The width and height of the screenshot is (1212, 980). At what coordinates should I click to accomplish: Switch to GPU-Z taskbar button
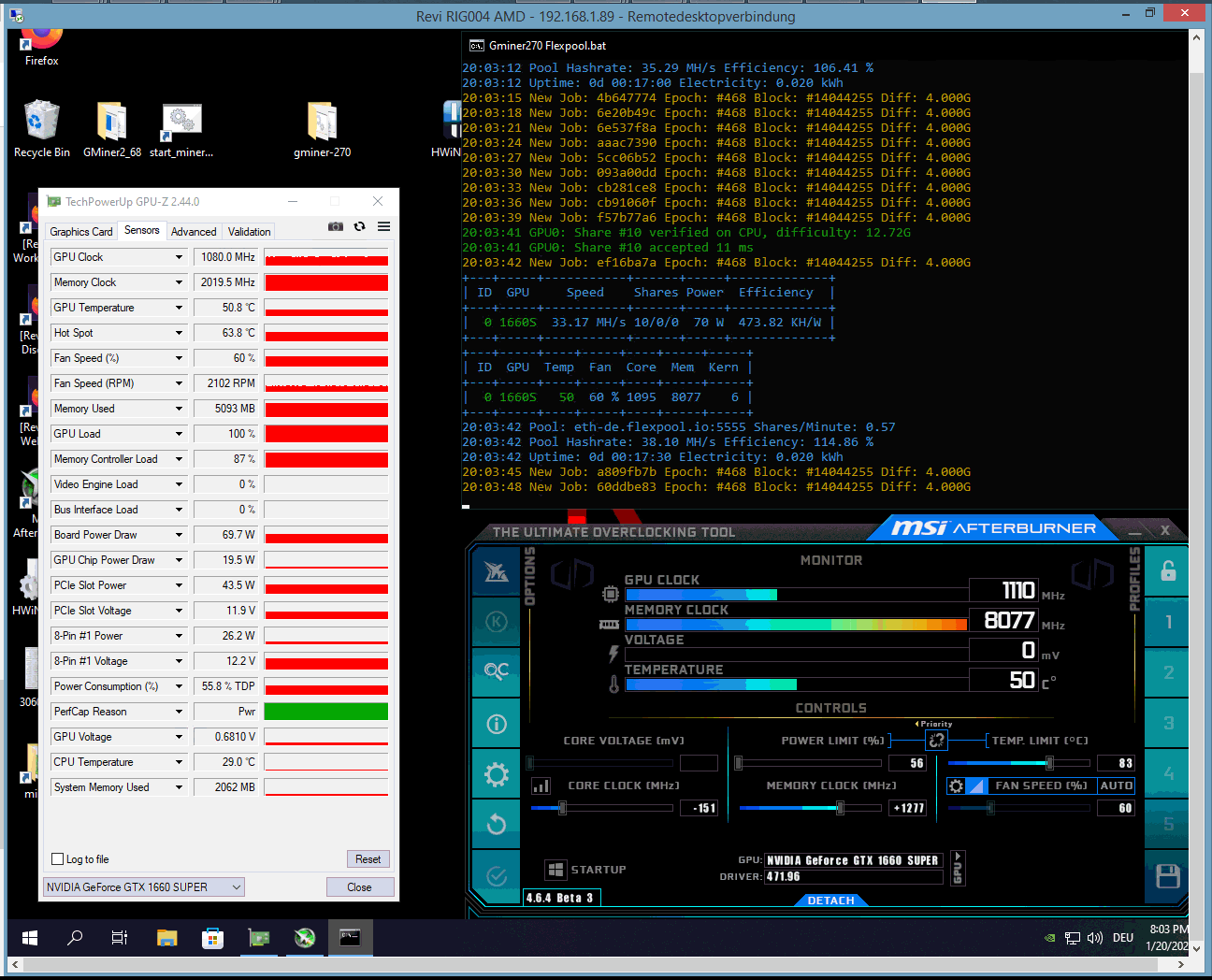click(259, 937)
